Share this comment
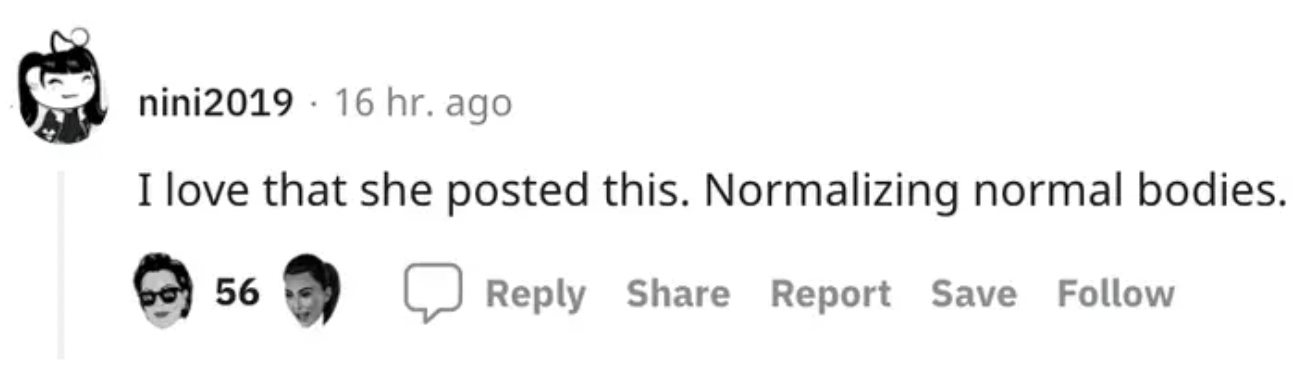This screenshot has height=380, width=1316. pos(678,294)
